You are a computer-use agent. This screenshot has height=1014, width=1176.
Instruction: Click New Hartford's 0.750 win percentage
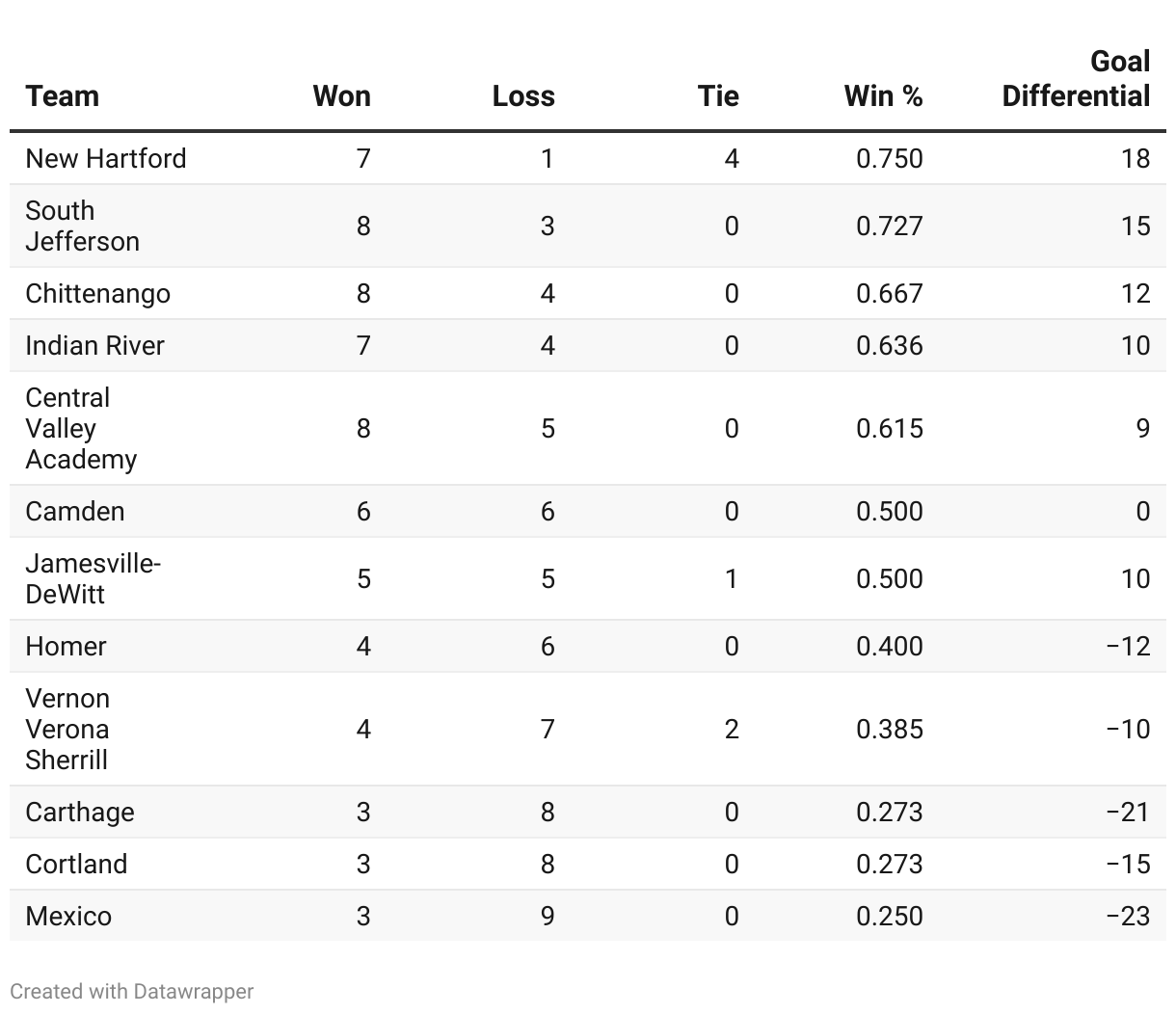(889, 158)
